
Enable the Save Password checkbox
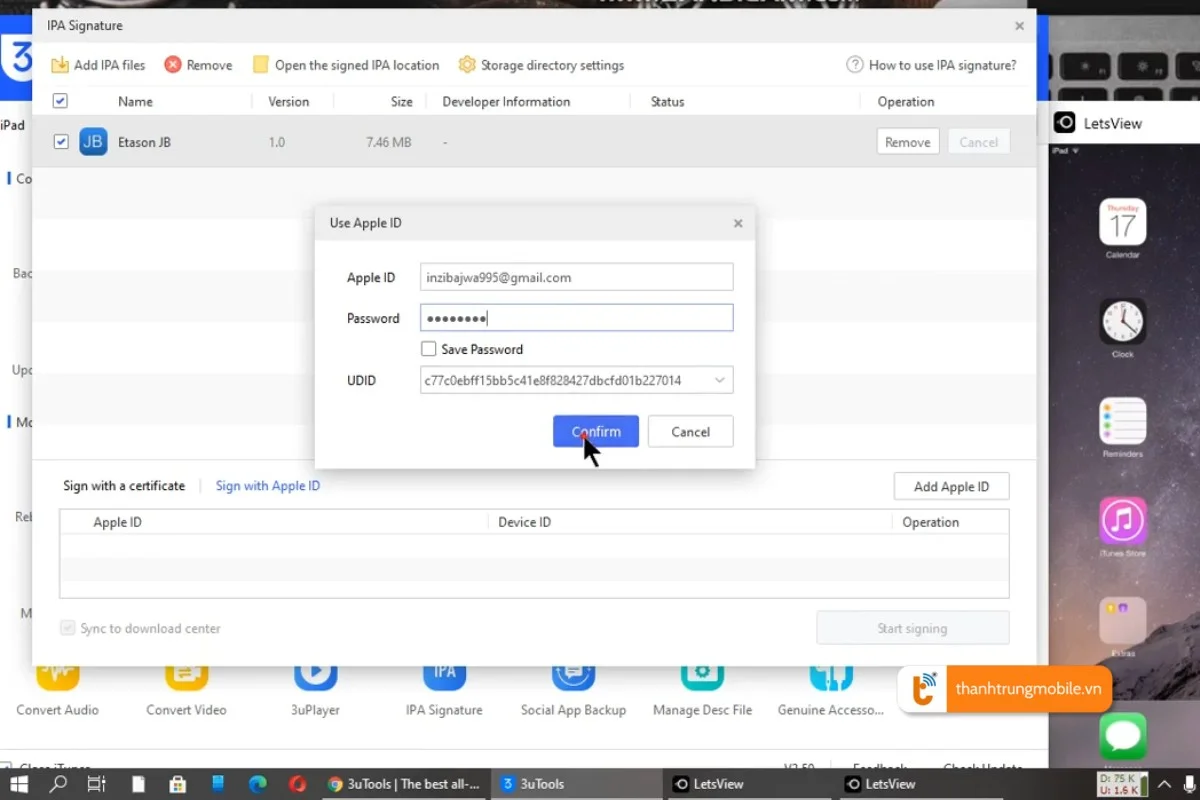click(429, 349)
